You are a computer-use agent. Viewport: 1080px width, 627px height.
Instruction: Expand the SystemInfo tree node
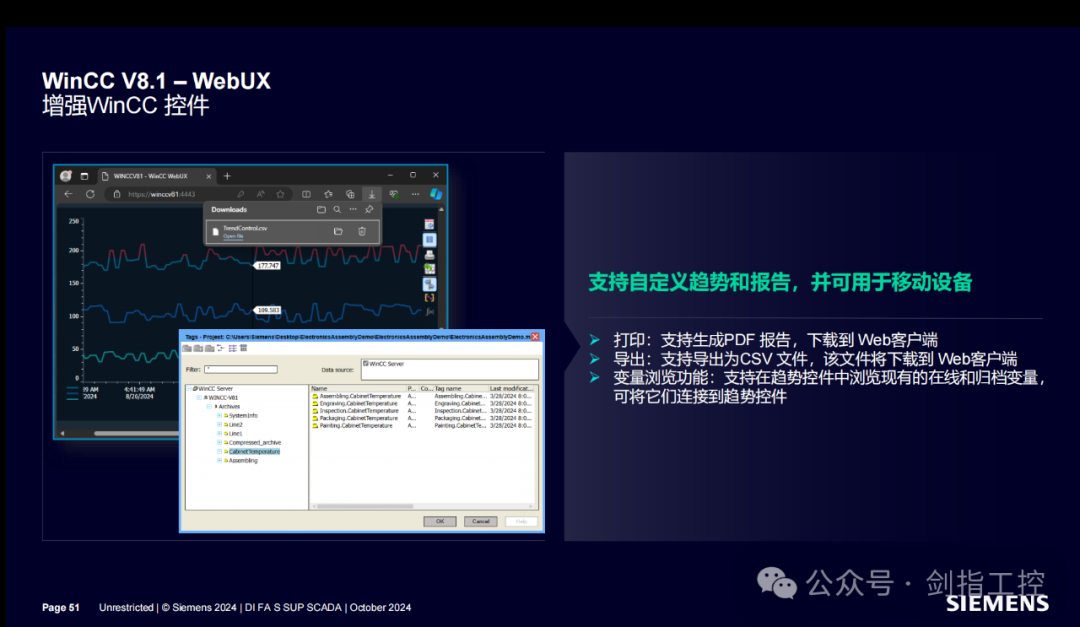pyautogui.click(x=218, y=416)
